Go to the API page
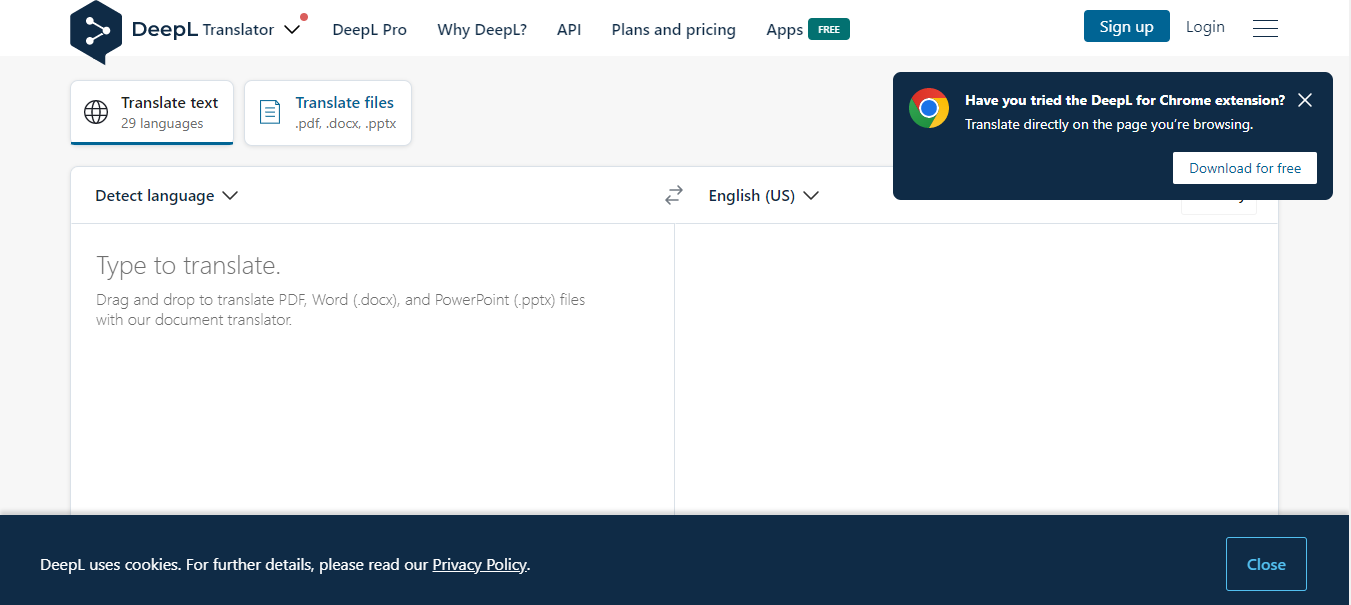Screen dimensions: 1351x605 [x=569, y=29]
